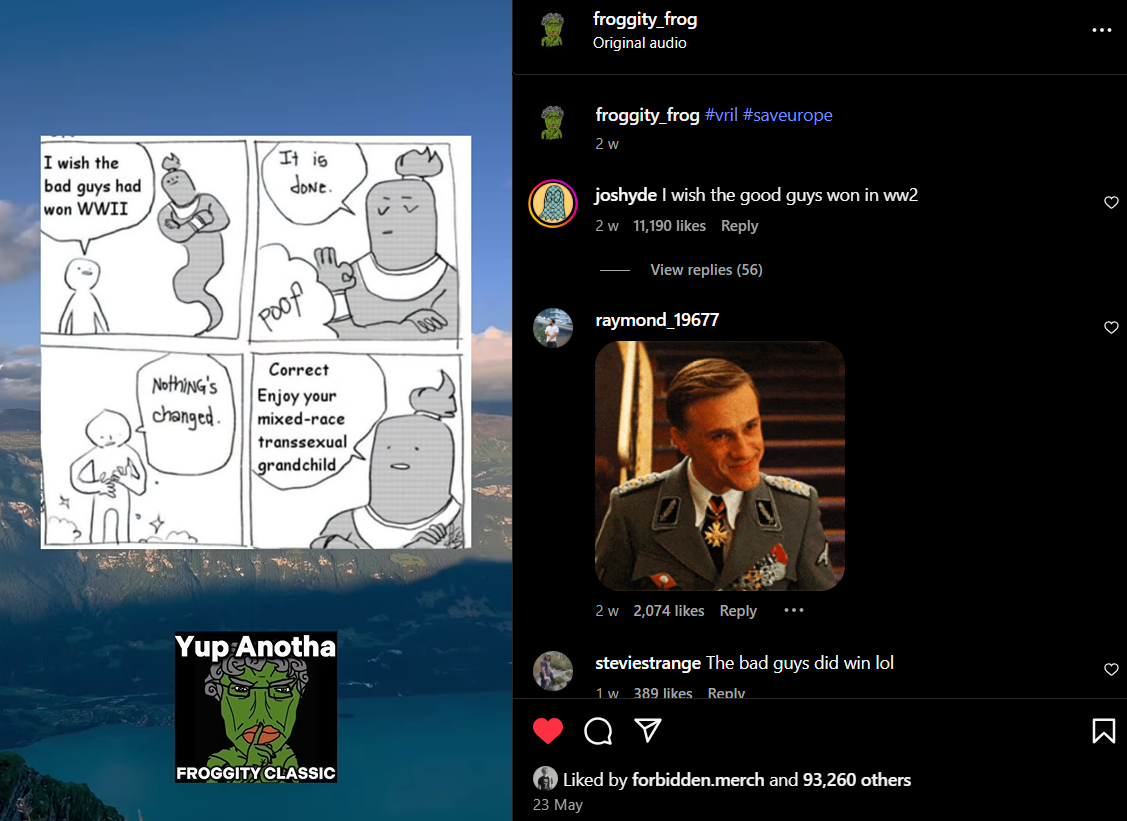Open raymond_19677's profile avatar
This screenshot has height=821, width=1127.
pos(553,328)
